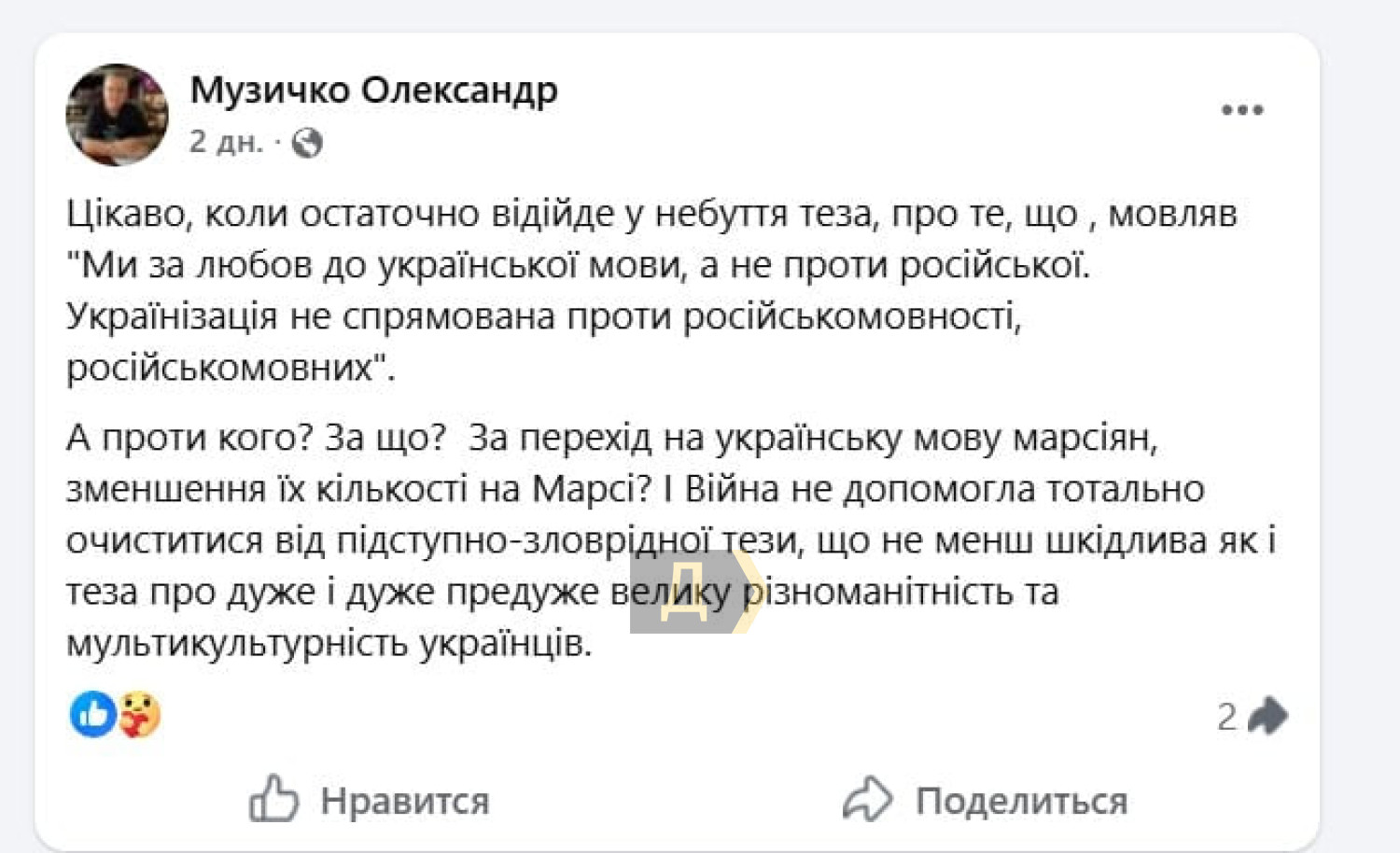Click the '2 дн.' post timestamp
Screen dimensions: 1400x853
[x=226, y=142]
